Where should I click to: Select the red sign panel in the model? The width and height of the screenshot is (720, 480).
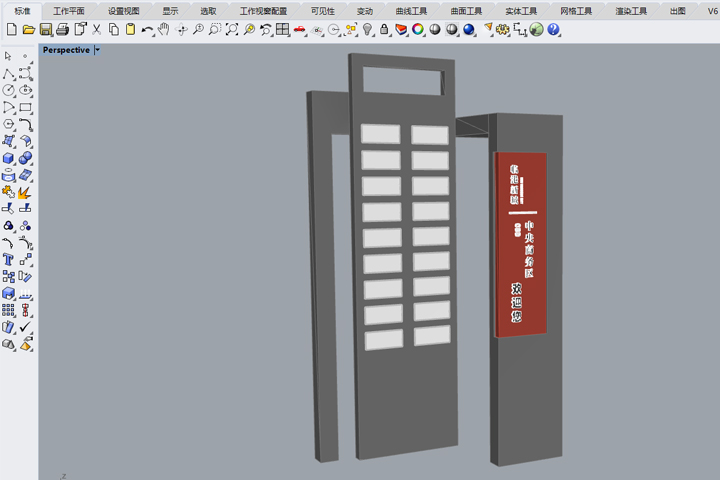click(x=521, y=245)
